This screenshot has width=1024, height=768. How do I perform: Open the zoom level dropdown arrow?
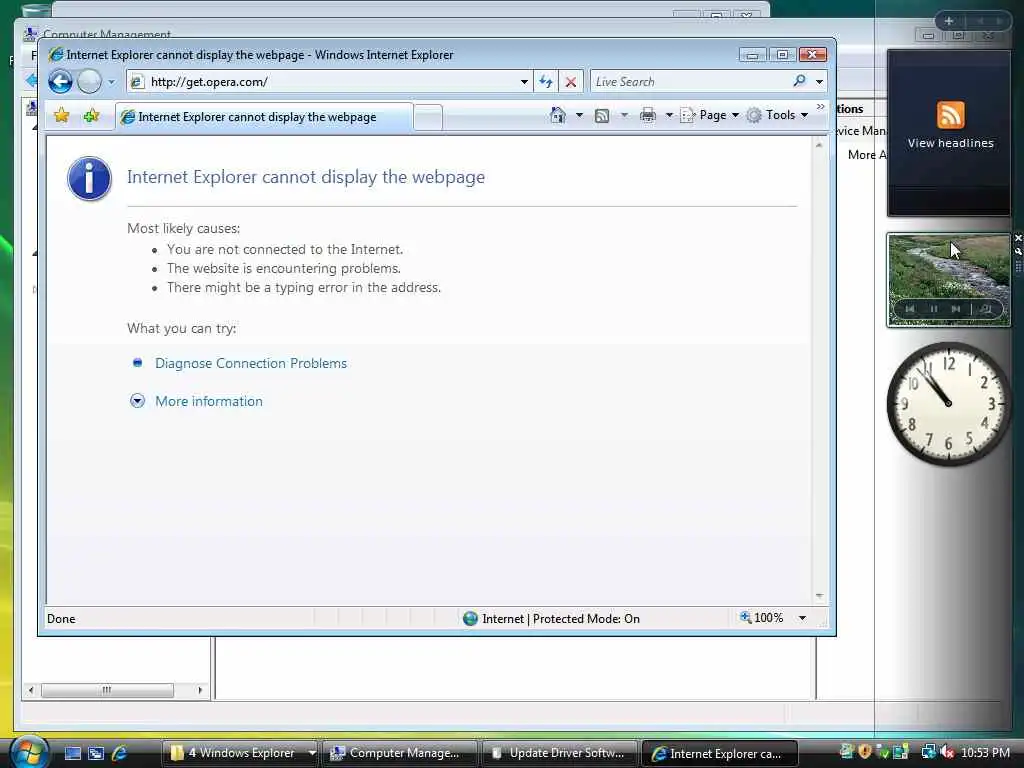tap(802, 618)
